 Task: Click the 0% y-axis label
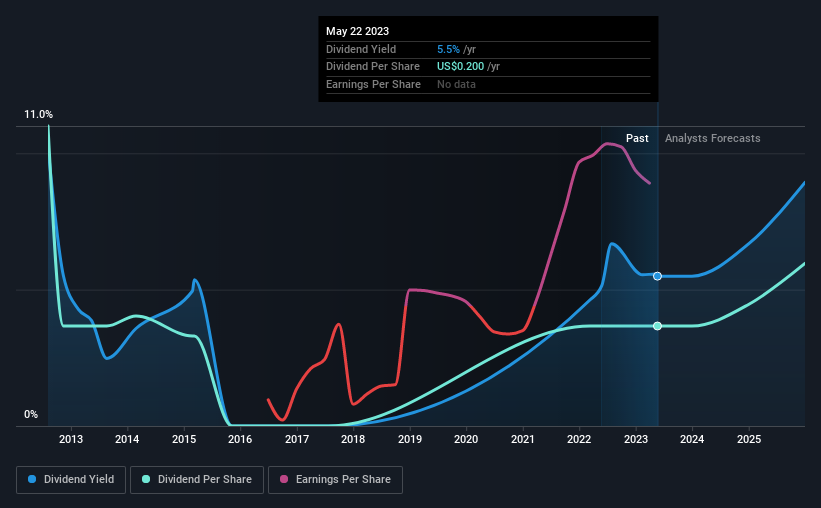pyautogui.click(x=31, y=414)
